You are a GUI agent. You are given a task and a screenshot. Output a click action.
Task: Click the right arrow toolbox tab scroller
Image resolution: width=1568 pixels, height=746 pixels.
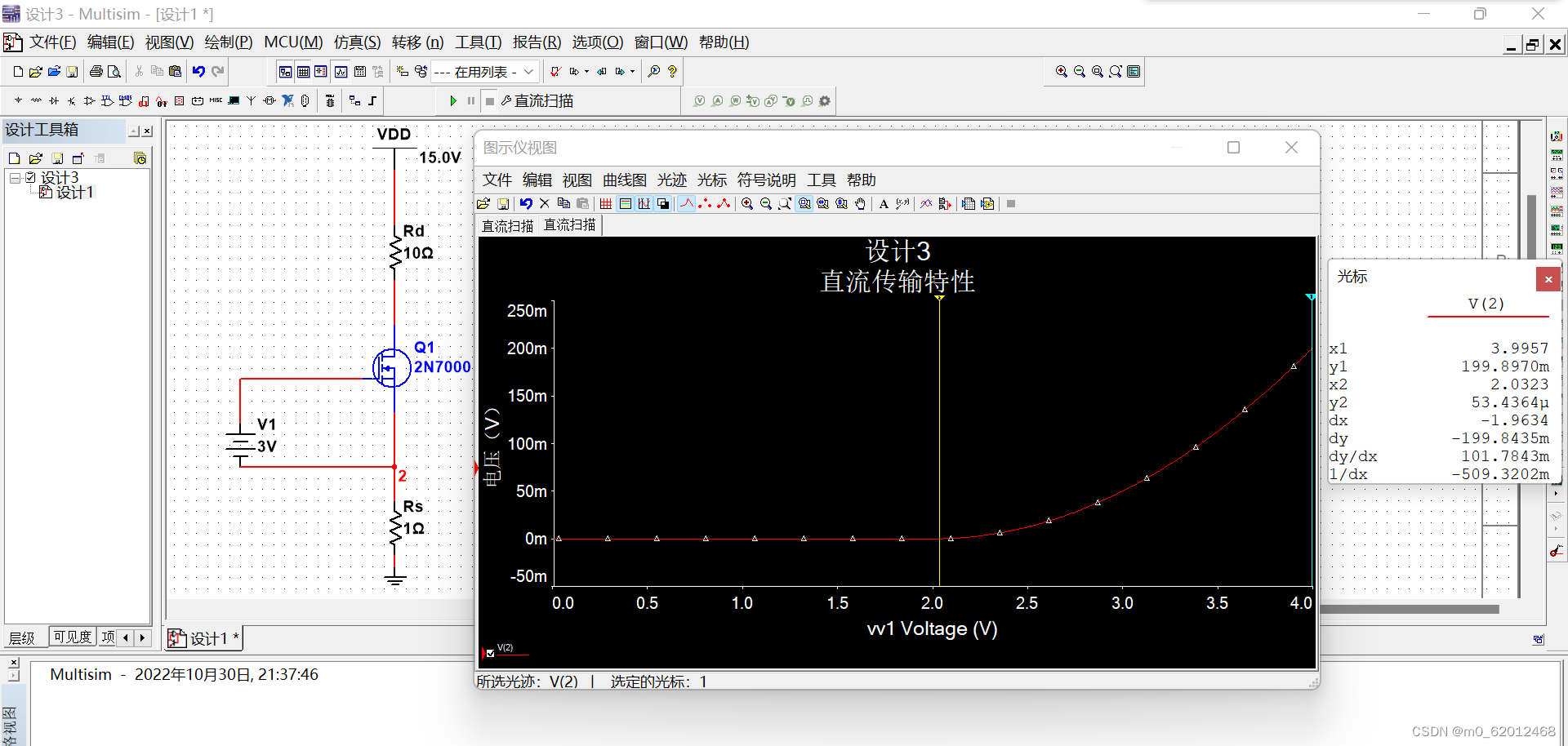[142, 637]
